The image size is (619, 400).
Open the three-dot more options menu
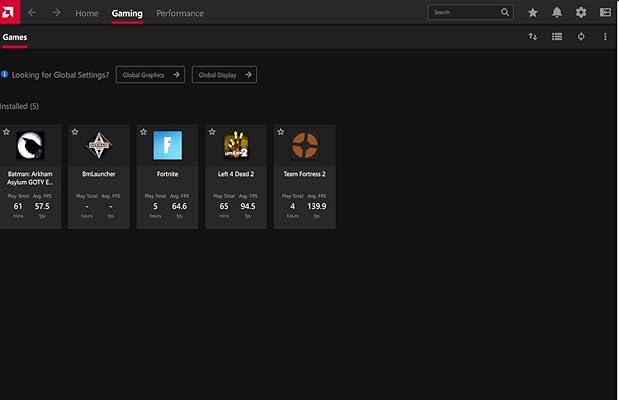pos(605,37)
